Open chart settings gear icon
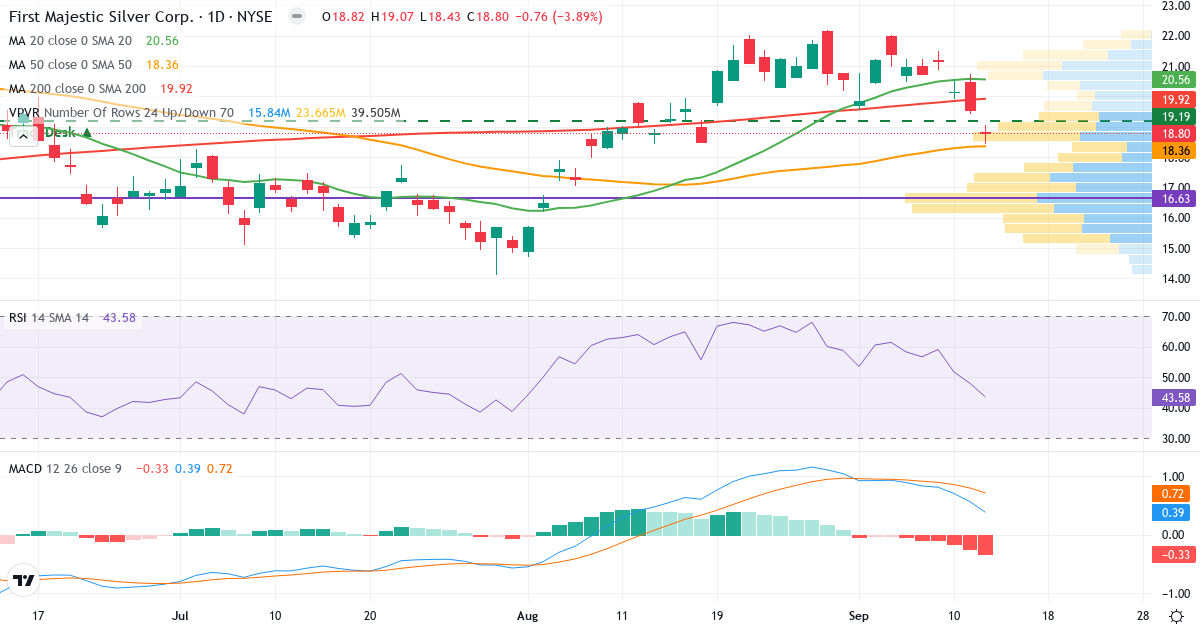The image size is (1200, 630). point(1177,614)
